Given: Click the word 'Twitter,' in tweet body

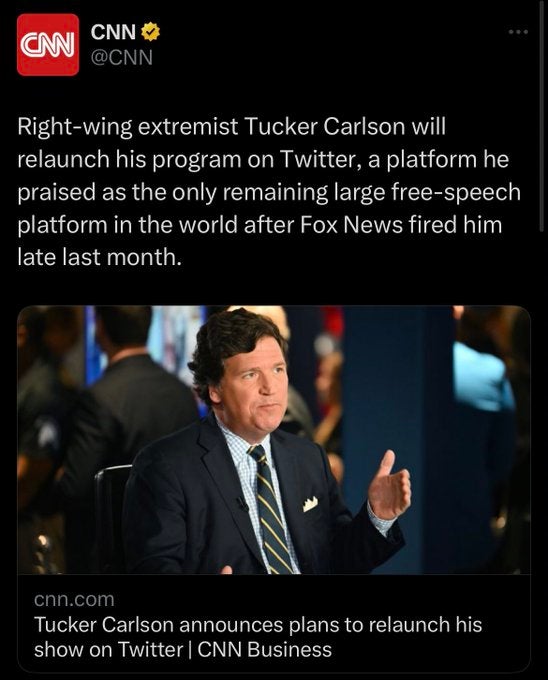Looking at the screenshot, I should point(321,159).
